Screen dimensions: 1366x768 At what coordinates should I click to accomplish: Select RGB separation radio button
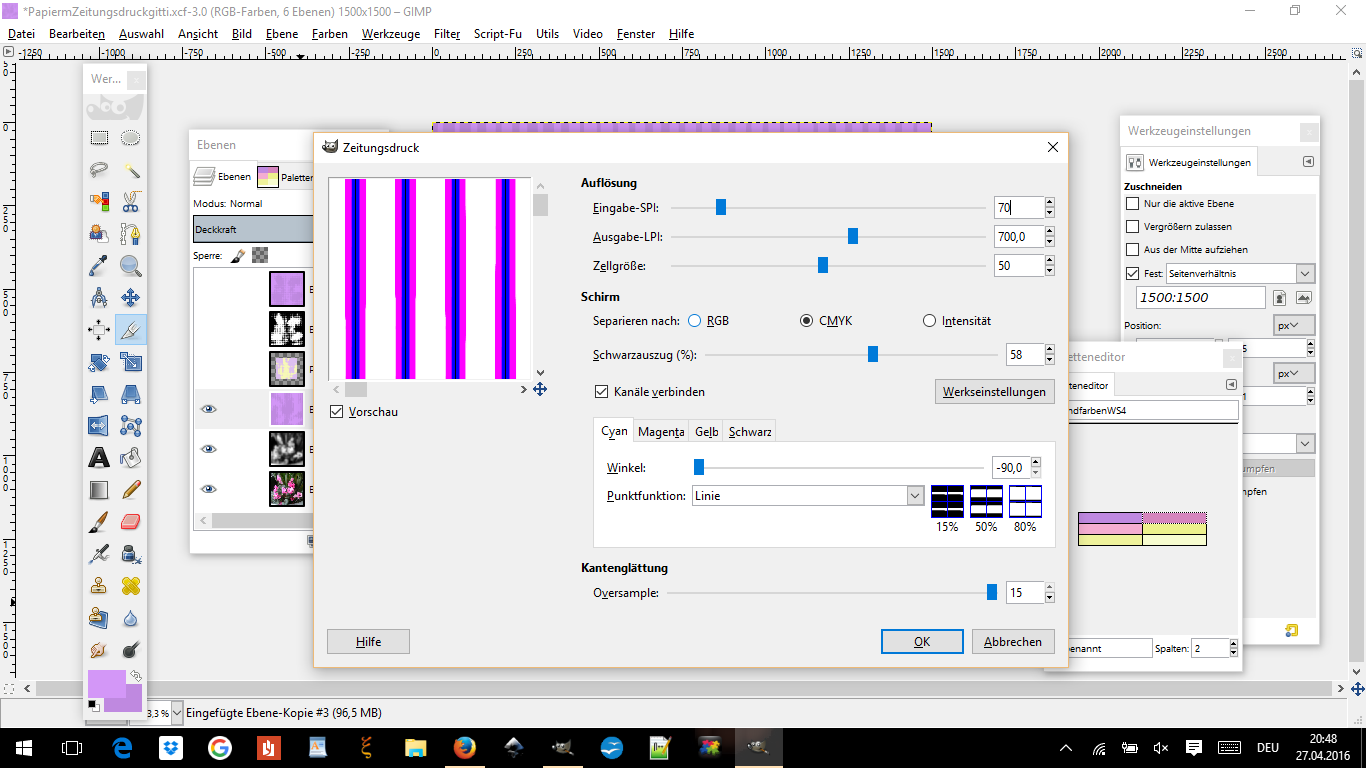[695, 321]
